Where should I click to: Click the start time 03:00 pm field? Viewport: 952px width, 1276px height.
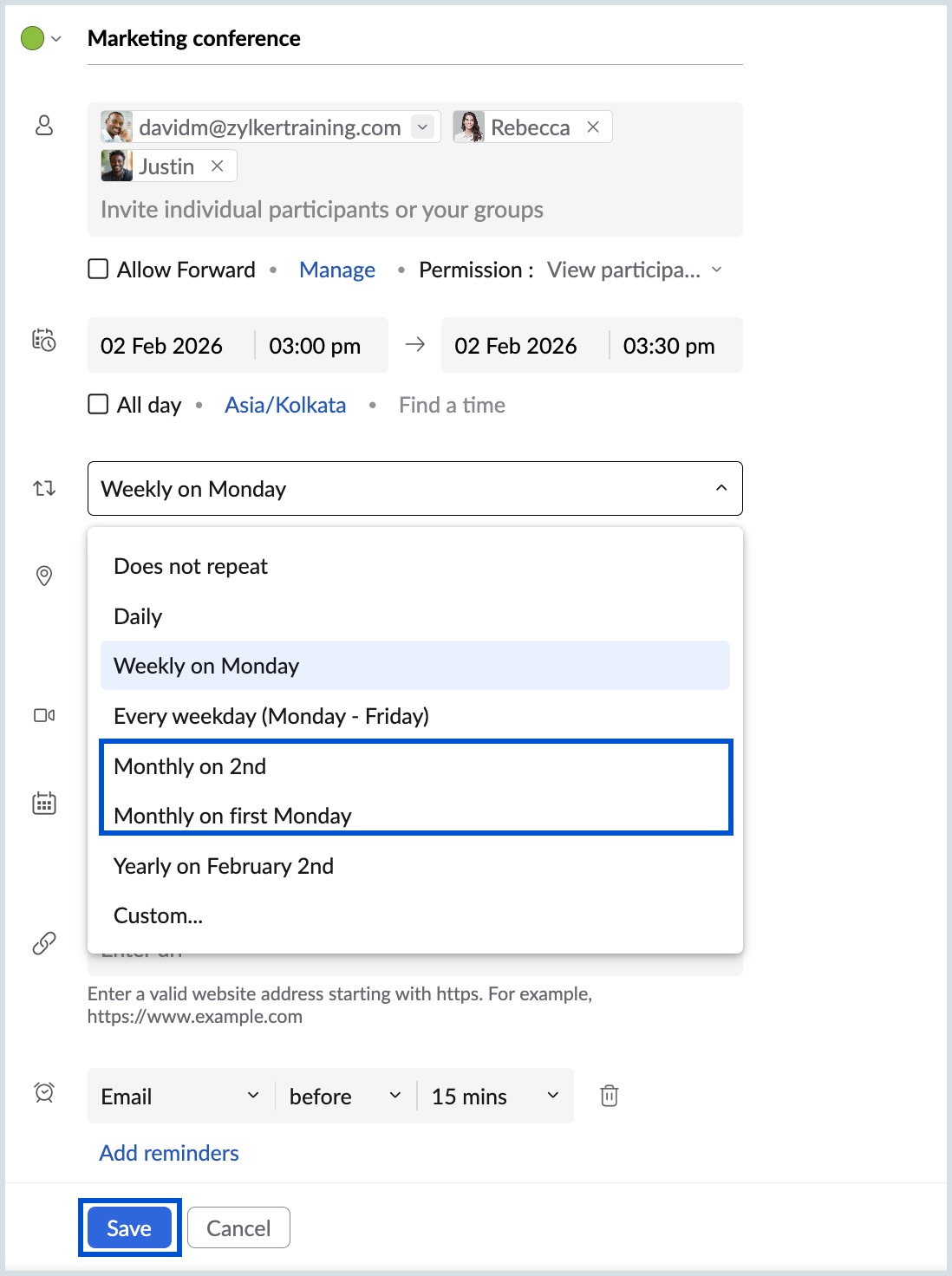(x=315, y=346)
